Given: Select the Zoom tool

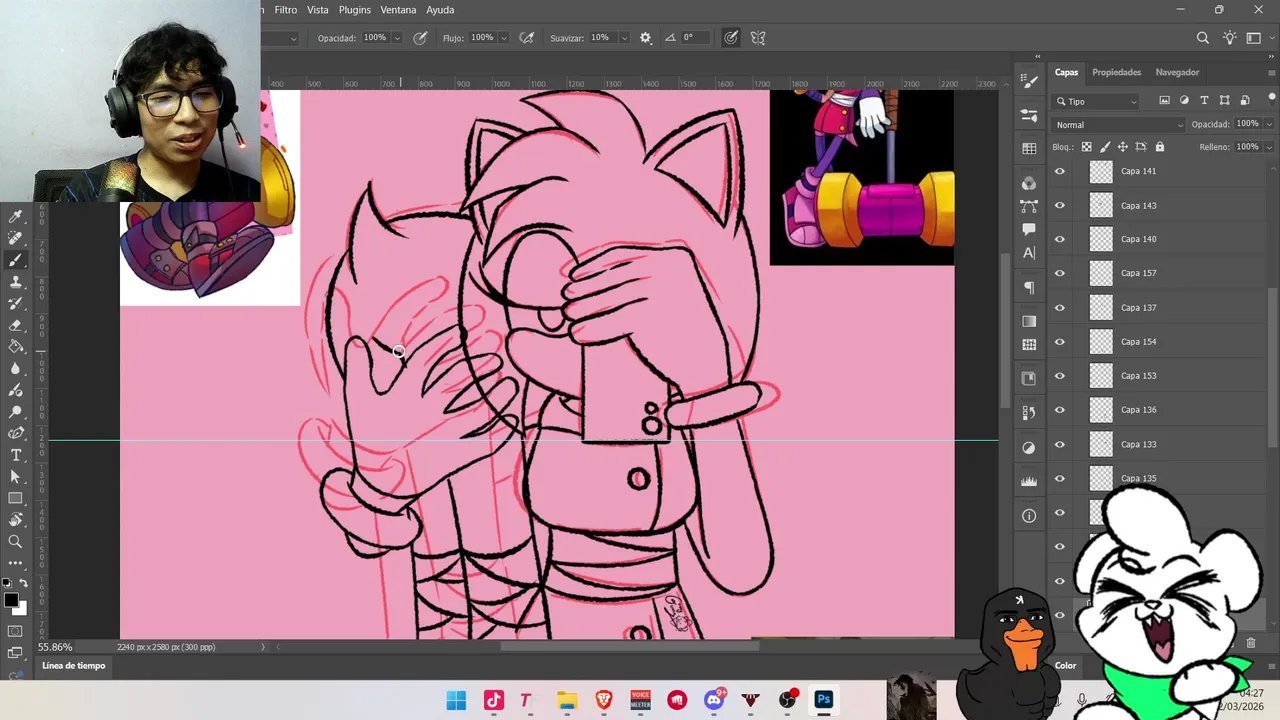Looking at the screenshot, I should pyautogui.click(x=15, y=542).
